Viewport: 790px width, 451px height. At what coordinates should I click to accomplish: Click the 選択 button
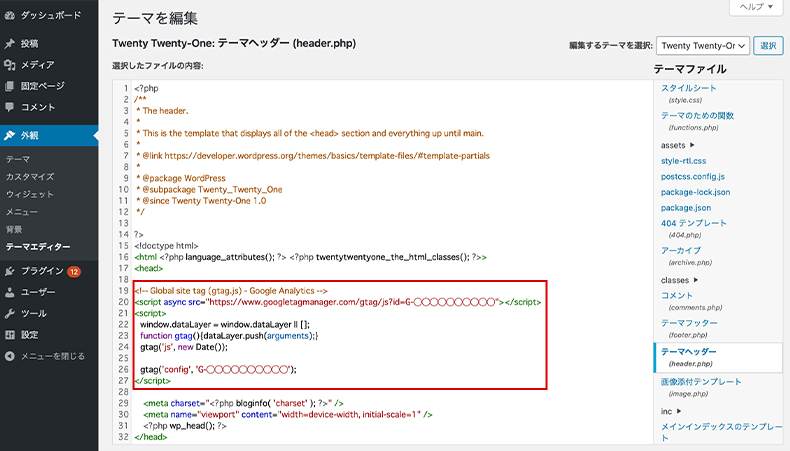(768, 46)
